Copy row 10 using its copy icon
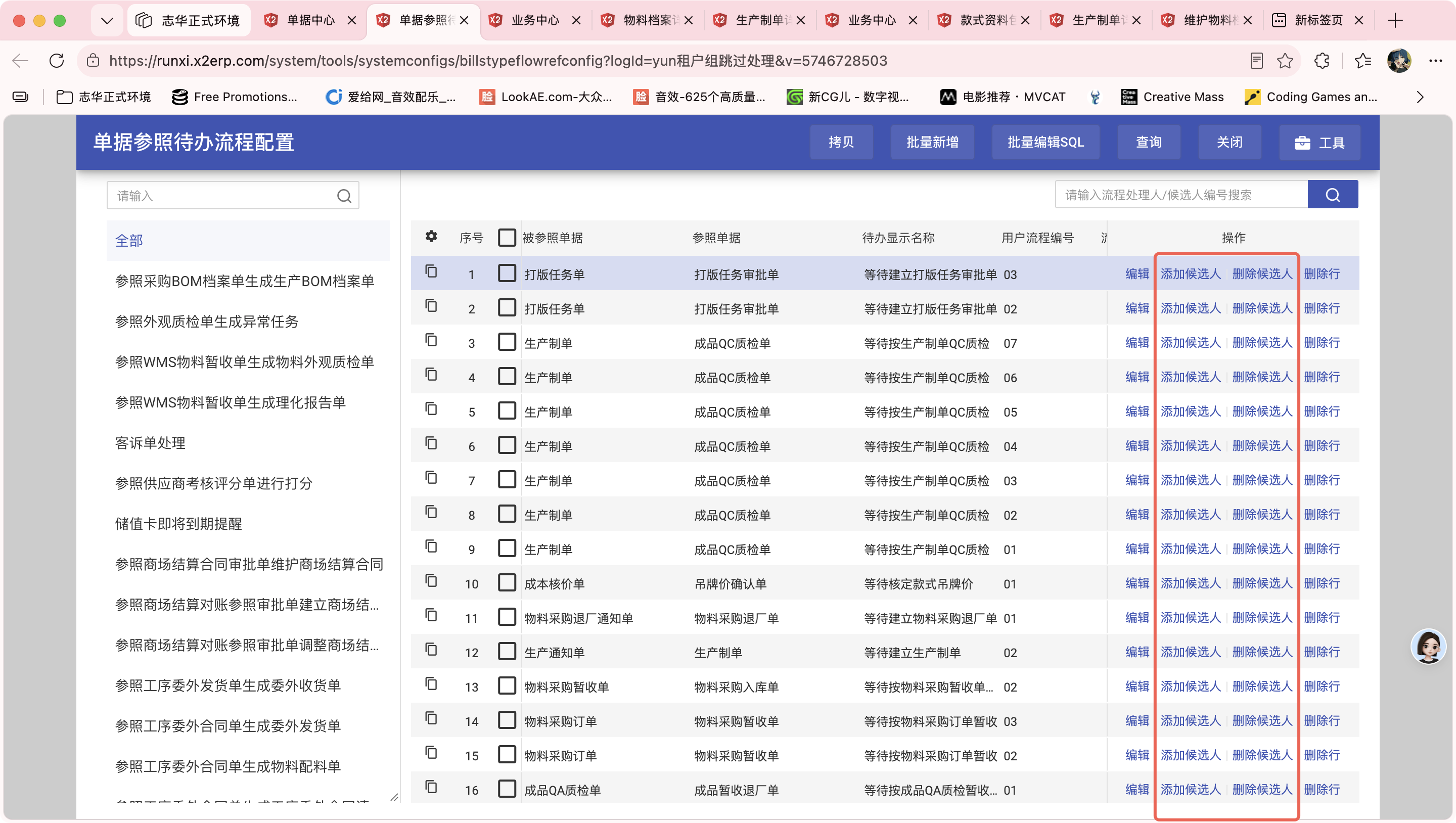The width and height of the screenshot is (1456, 823). coord(431,581)
